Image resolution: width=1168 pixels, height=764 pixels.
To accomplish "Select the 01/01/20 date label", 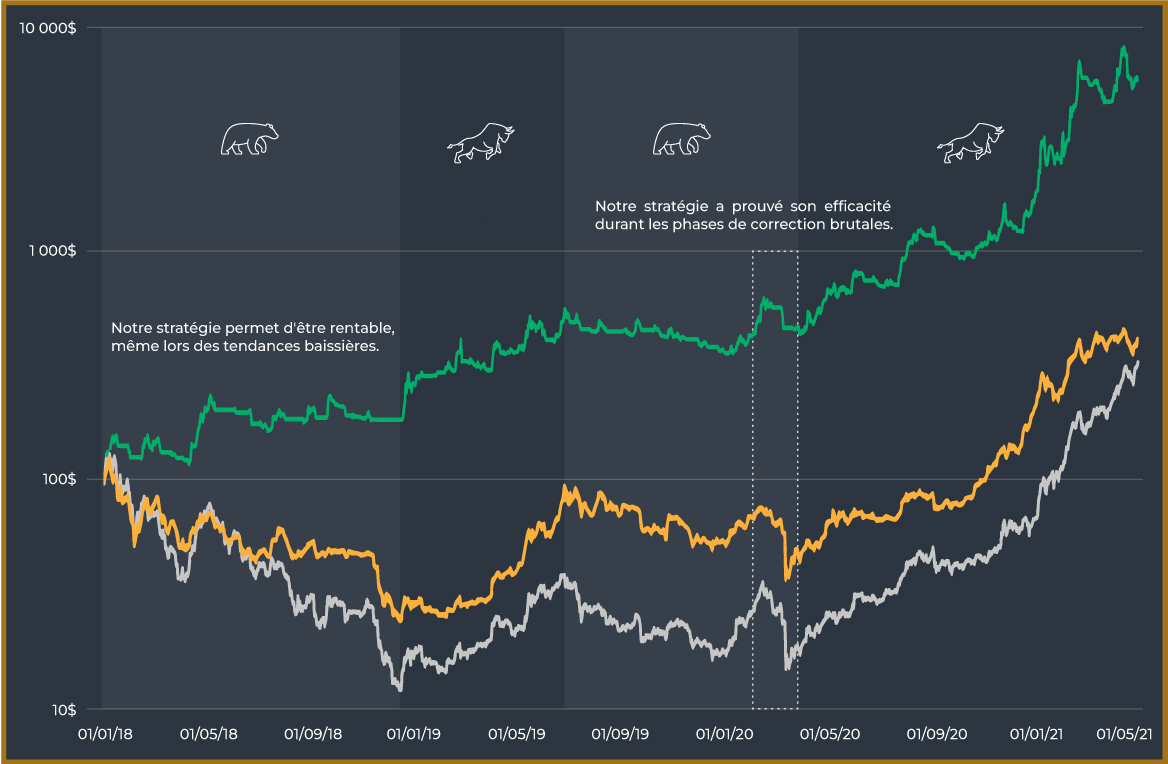I will click(x=724, y=733).
